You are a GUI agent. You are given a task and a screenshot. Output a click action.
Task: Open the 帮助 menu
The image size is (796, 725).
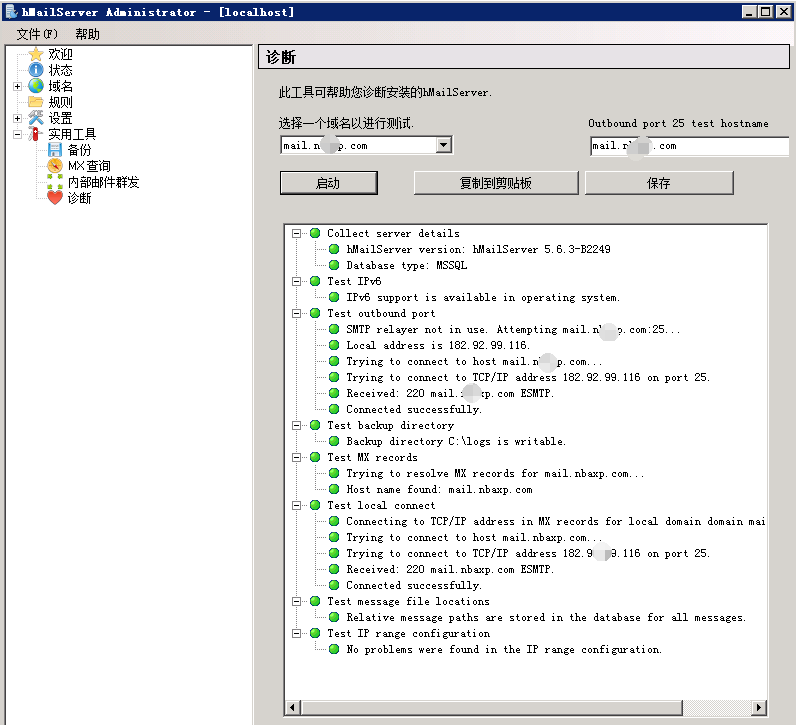(87, 34)
